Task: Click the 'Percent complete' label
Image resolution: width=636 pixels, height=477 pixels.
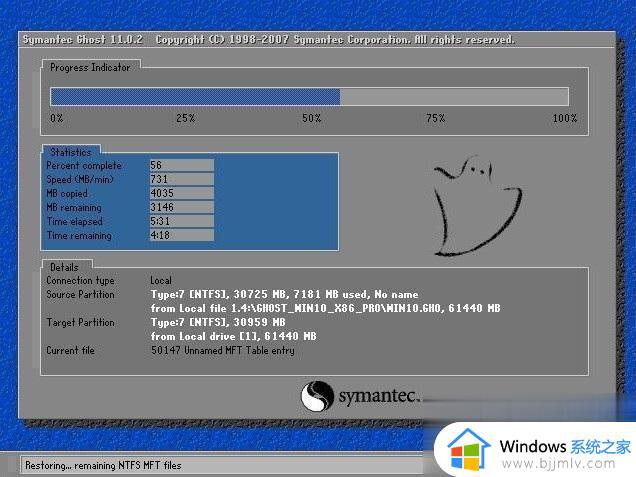Action: pyautogui.click(x=84, y=165)
